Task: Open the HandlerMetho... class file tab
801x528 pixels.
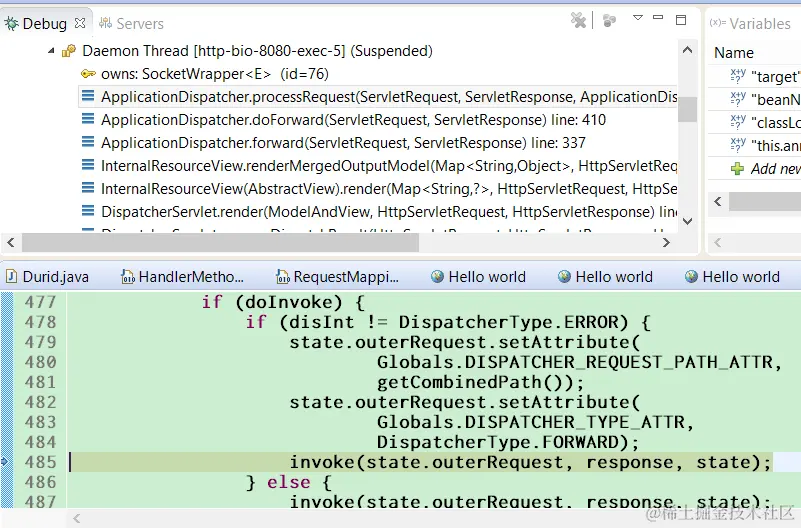Action: 182,277
